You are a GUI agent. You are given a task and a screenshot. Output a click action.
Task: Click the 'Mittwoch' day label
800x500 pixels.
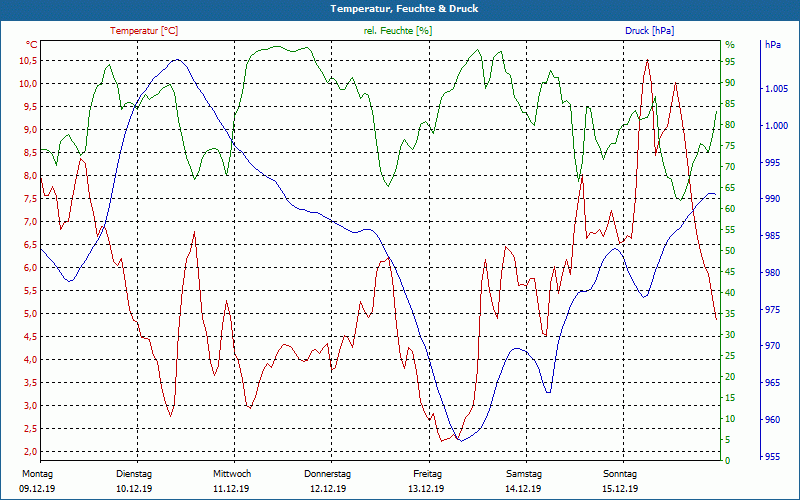click(232, 473)
